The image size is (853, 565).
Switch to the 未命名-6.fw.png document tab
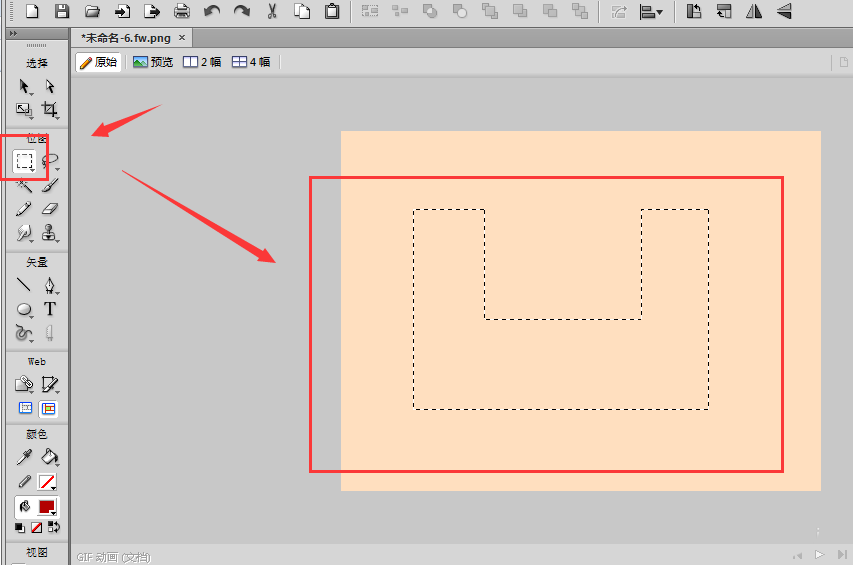pos(128,37)
